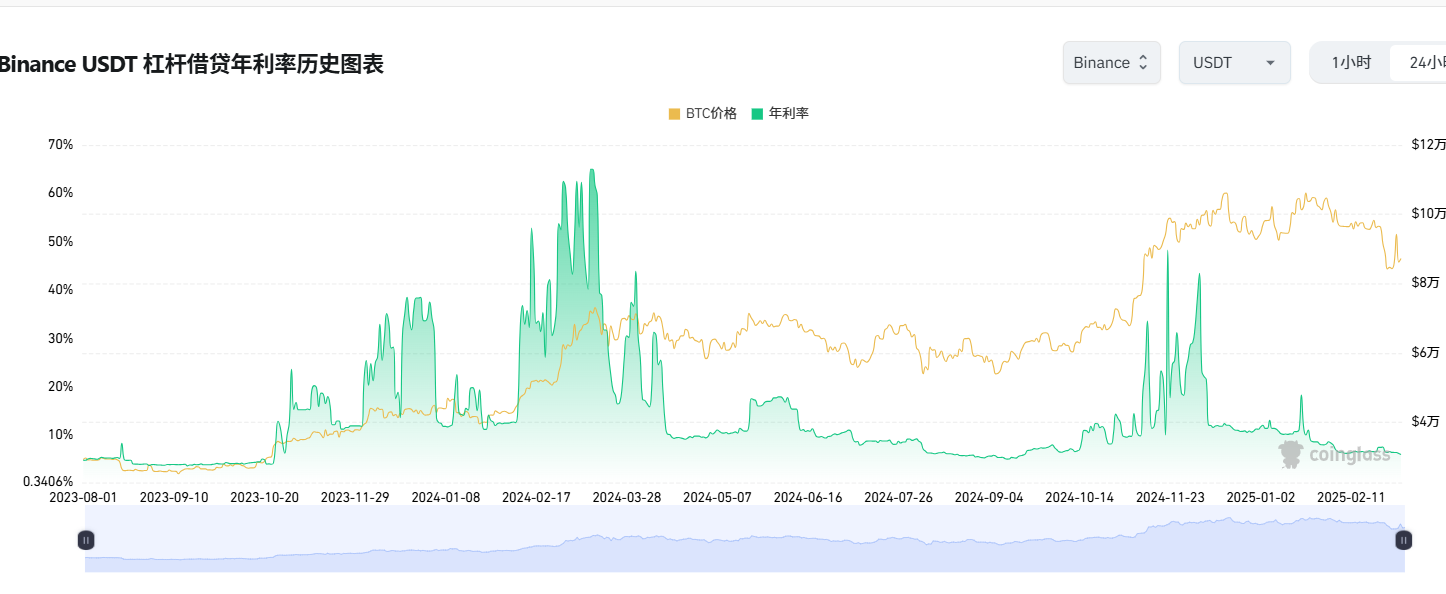Screen dimensions: 1446x594
Task: Click the $6万 price axis label
Action: pyautogui.click(x=1425, y=353)
